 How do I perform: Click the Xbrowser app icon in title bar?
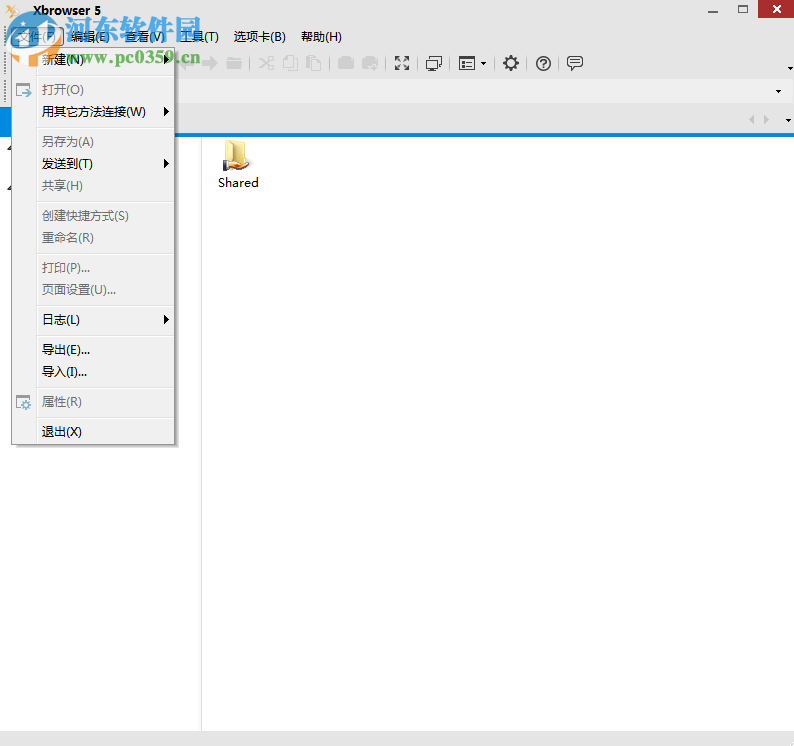(x=12, y=10)
